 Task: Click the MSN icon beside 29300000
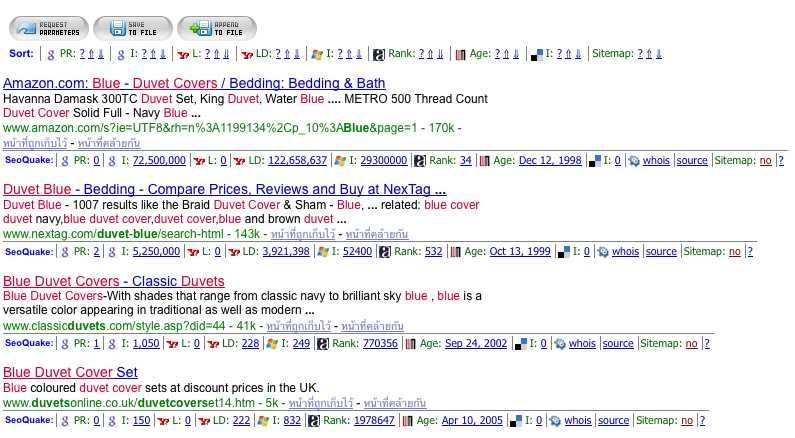coord(340,161)
